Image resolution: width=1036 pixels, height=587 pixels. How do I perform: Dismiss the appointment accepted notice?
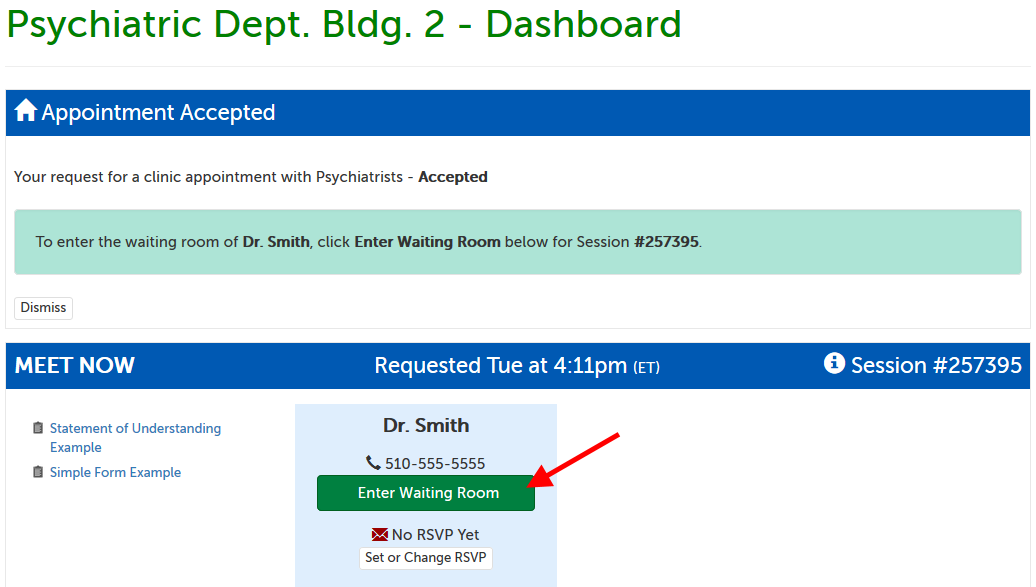point(43,308)
